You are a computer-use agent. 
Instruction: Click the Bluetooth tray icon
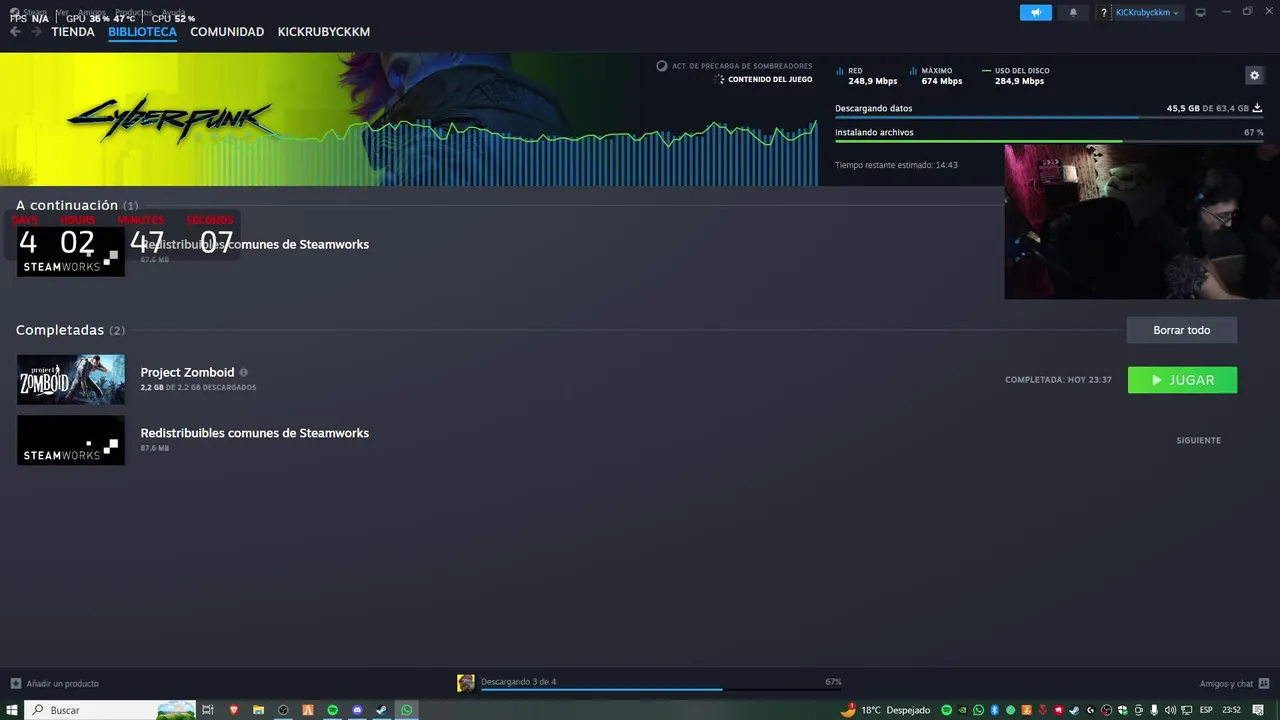click(x=995, y=710)
